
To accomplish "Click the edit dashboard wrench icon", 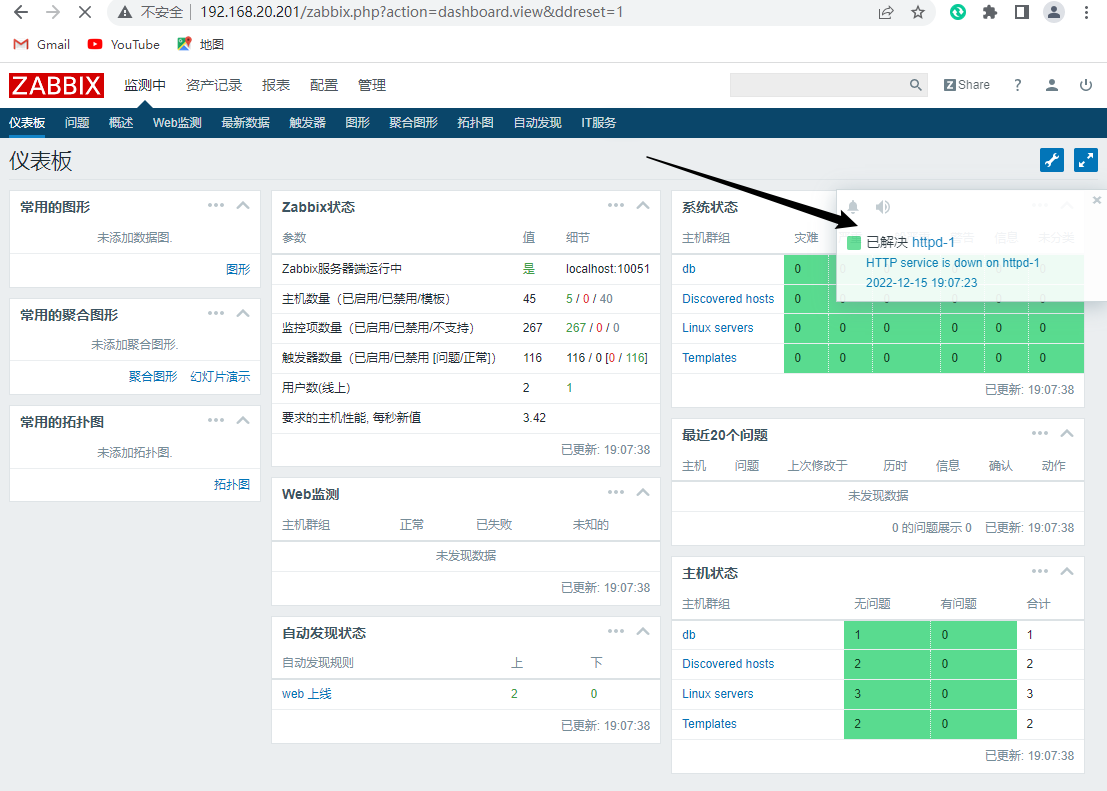I will pos(1051,160).
